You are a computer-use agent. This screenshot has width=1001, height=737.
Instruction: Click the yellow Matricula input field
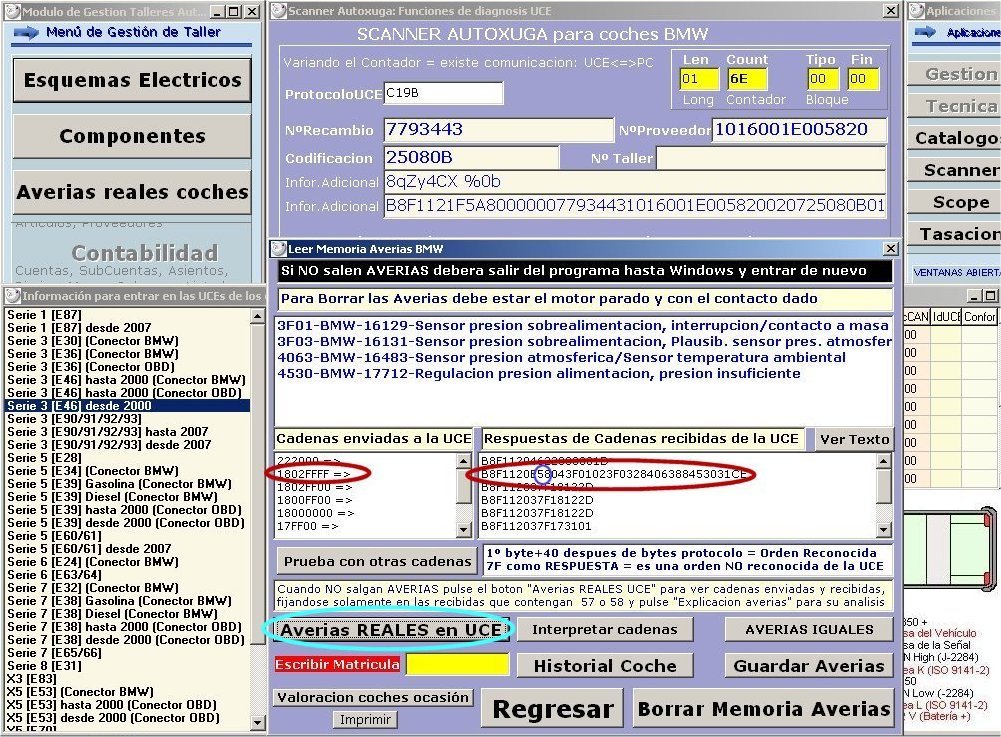[457, 665]
